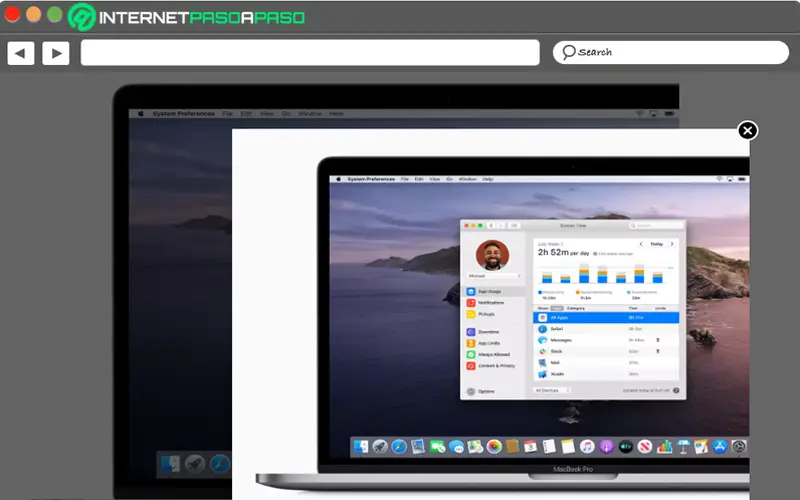Open App Store in the Dock
Screen dimensions: 800x500
coord(719,447)
